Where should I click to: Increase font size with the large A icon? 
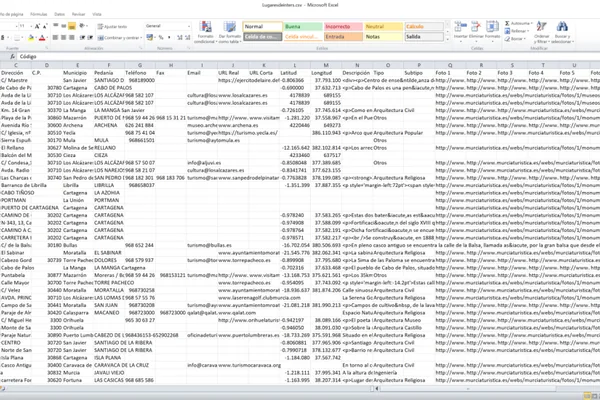37,26
